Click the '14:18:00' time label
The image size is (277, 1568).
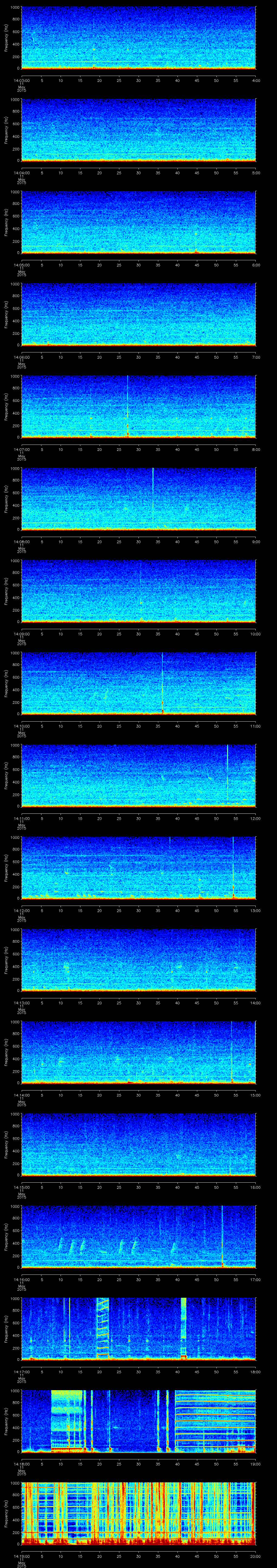pos(21,1464)
